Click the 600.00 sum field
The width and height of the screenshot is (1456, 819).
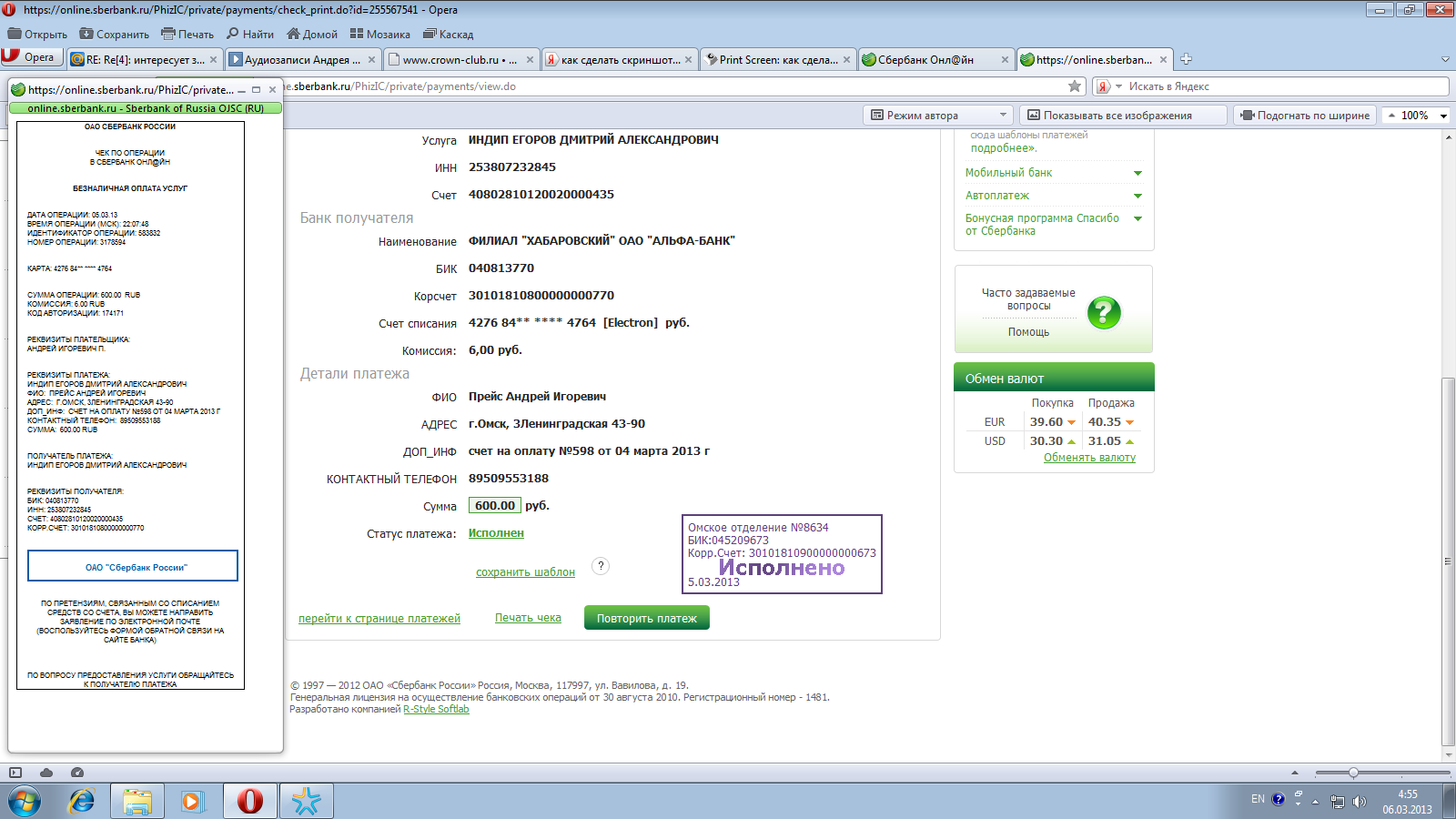[495, 506]
